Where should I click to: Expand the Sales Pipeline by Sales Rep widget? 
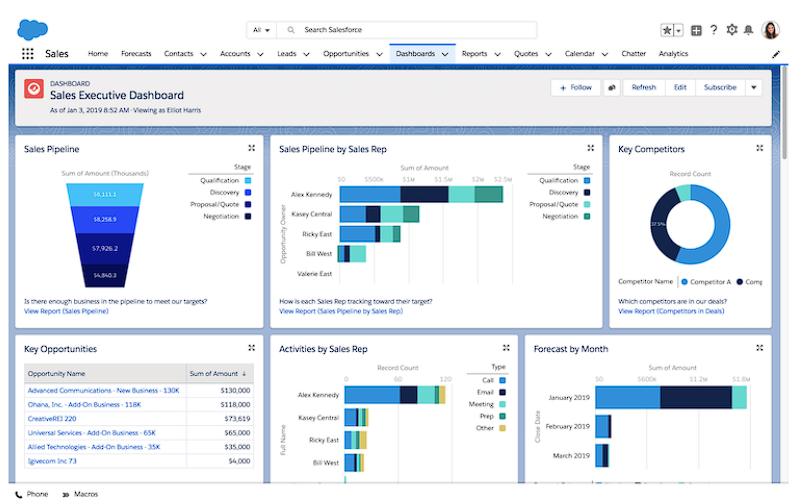pos(590,148)
